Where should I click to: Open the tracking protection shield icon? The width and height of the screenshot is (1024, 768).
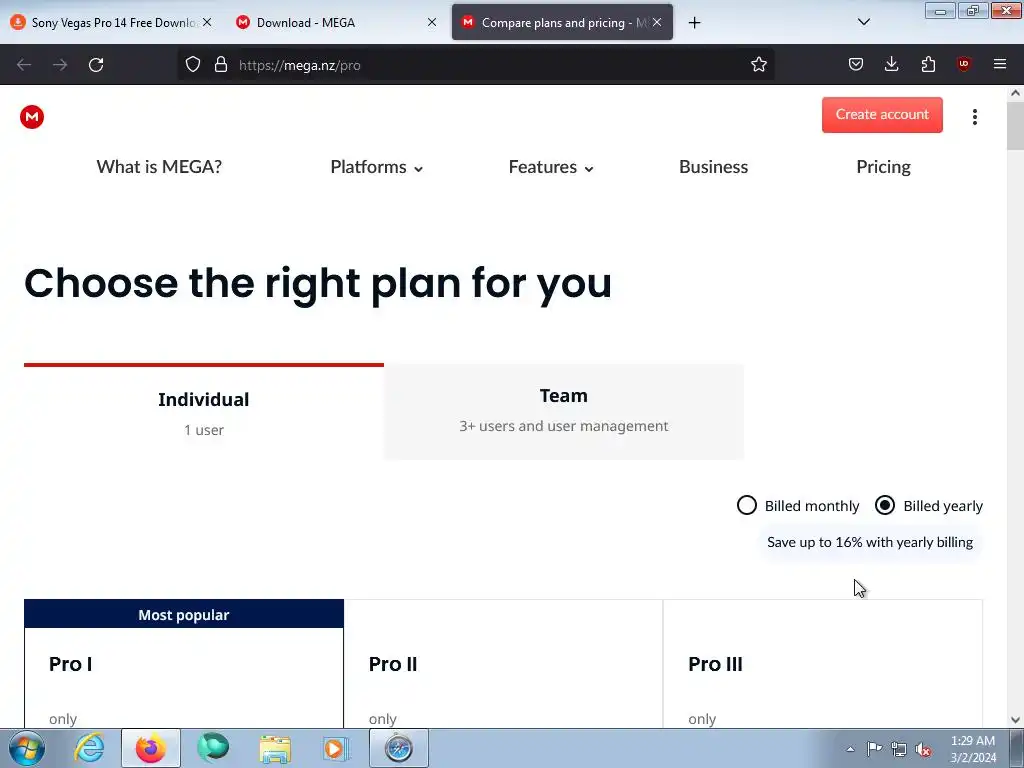(193, 64)
